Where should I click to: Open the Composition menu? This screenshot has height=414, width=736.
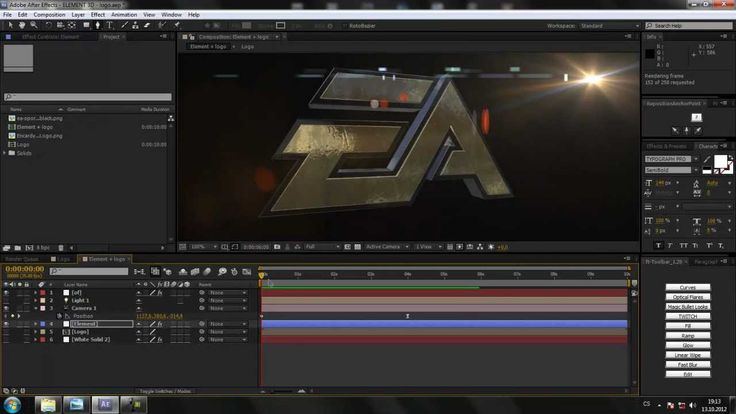(x=49, y=15)
